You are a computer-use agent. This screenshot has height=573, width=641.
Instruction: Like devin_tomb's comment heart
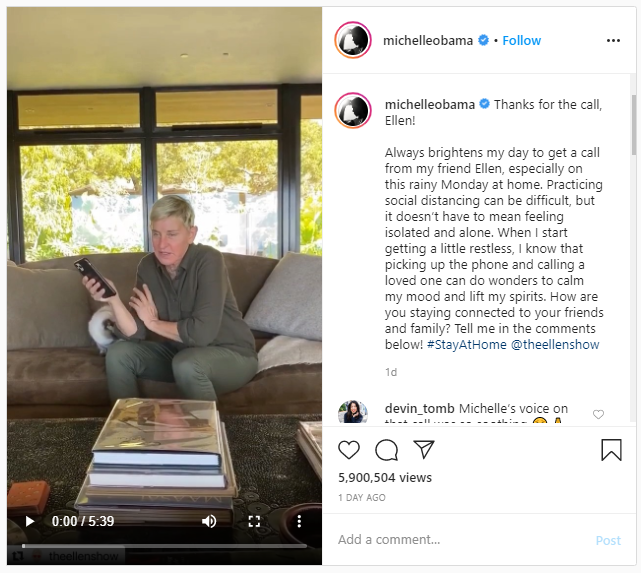pyautogui.click(x=598, y=414)
